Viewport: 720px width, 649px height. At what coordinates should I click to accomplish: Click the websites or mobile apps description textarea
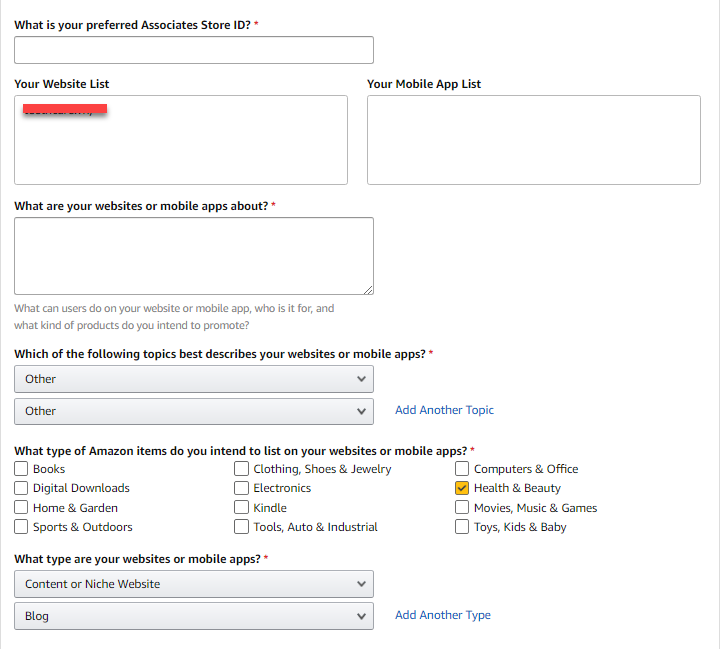tap(194, 256)
